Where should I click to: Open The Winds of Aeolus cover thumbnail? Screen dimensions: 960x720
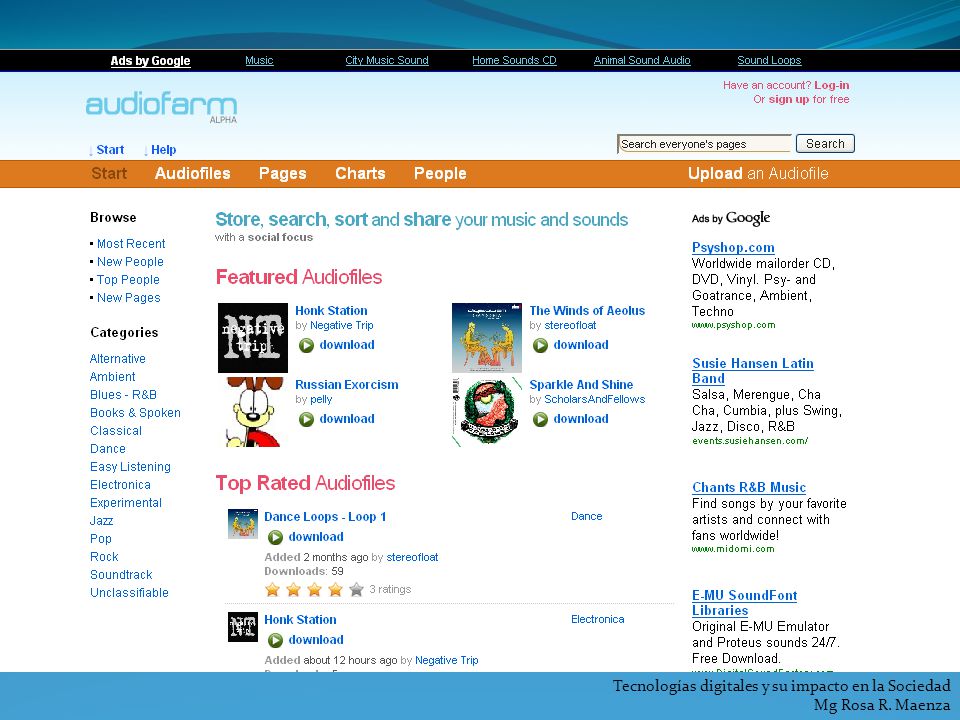(487, 338)
